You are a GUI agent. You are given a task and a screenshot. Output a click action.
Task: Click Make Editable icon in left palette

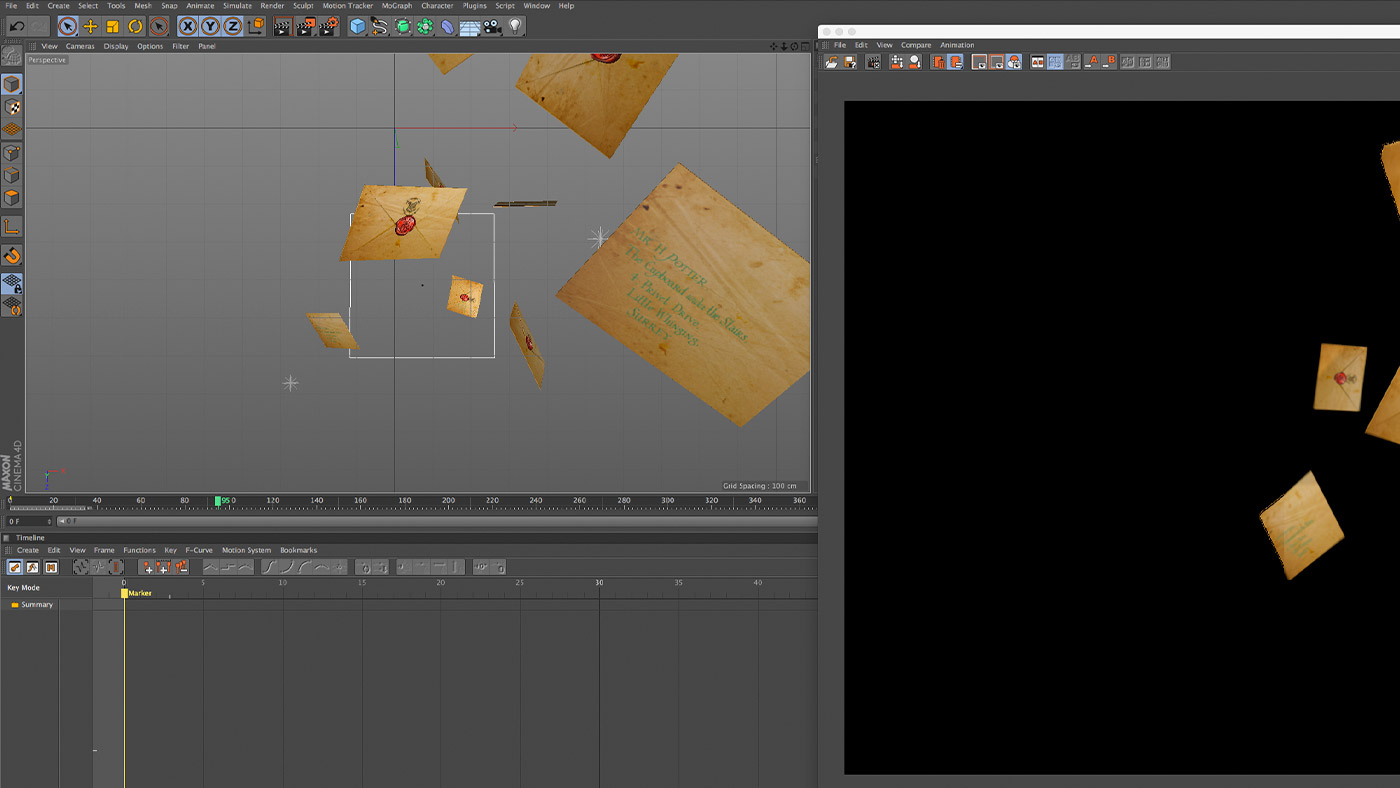click(12, 56)
